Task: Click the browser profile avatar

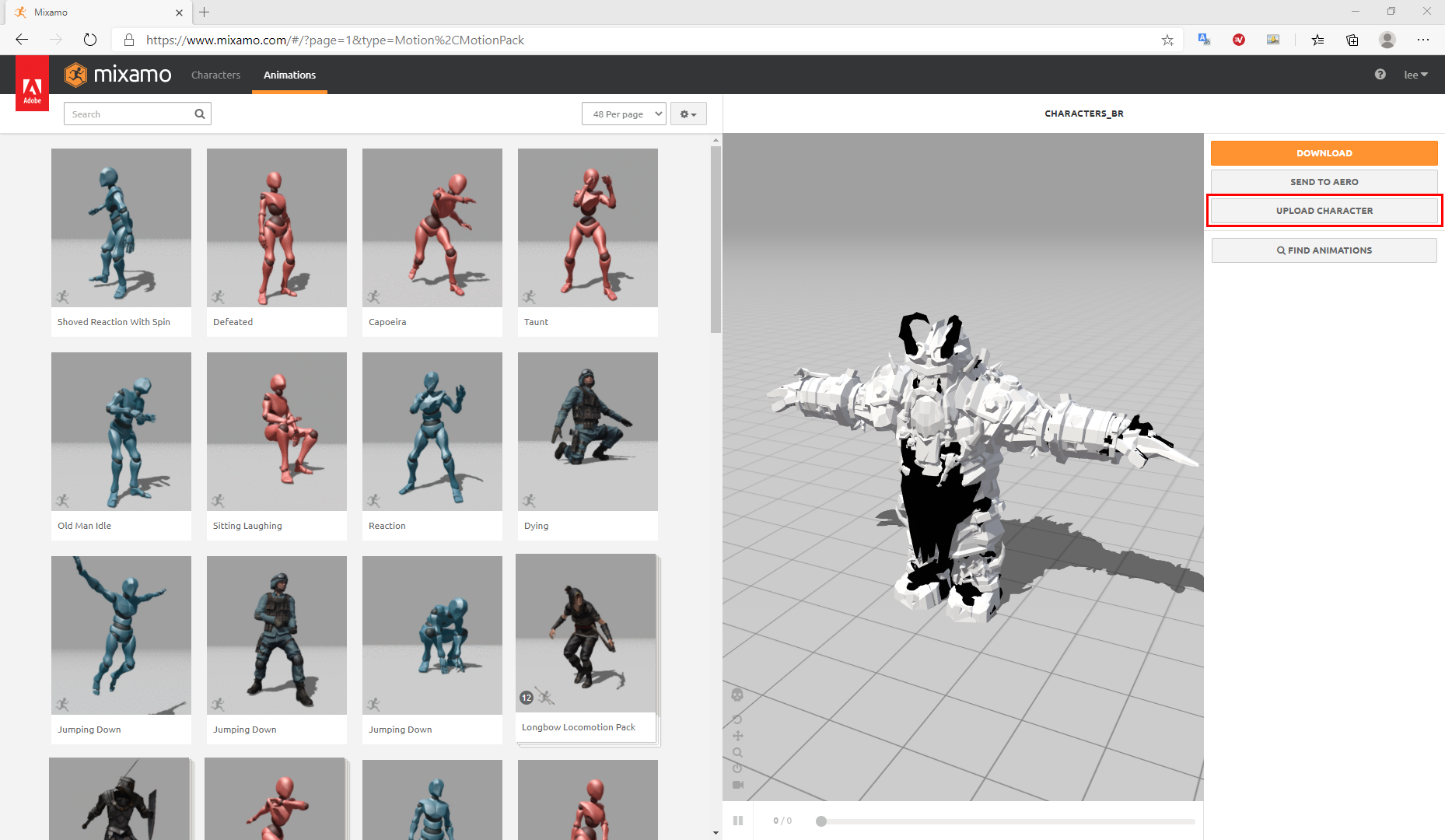Action: (1387, 40)
